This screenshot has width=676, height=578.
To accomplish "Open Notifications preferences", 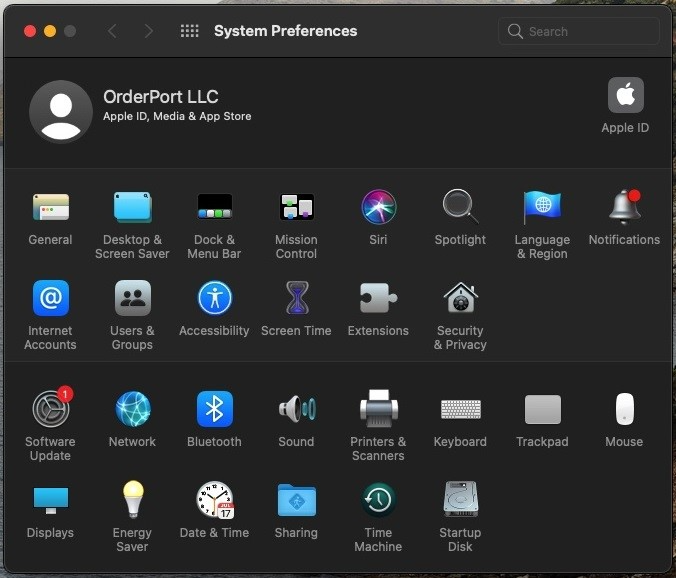I will click(624, 207).
